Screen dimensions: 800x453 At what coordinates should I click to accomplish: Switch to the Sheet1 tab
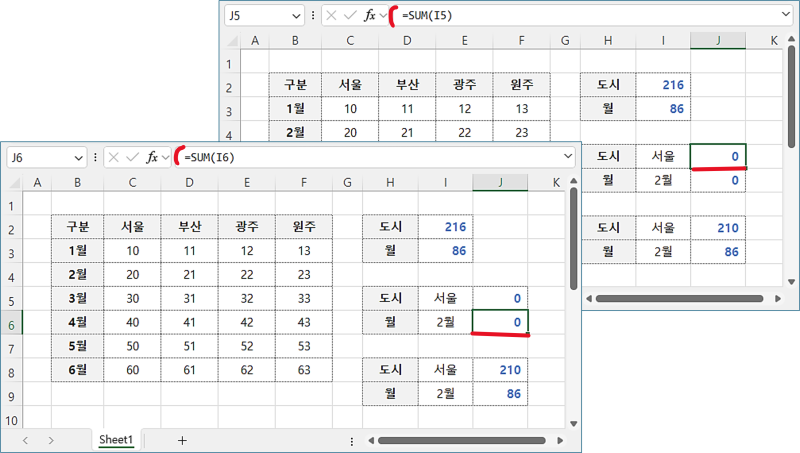pyautogui.click(x=116, y=440)
